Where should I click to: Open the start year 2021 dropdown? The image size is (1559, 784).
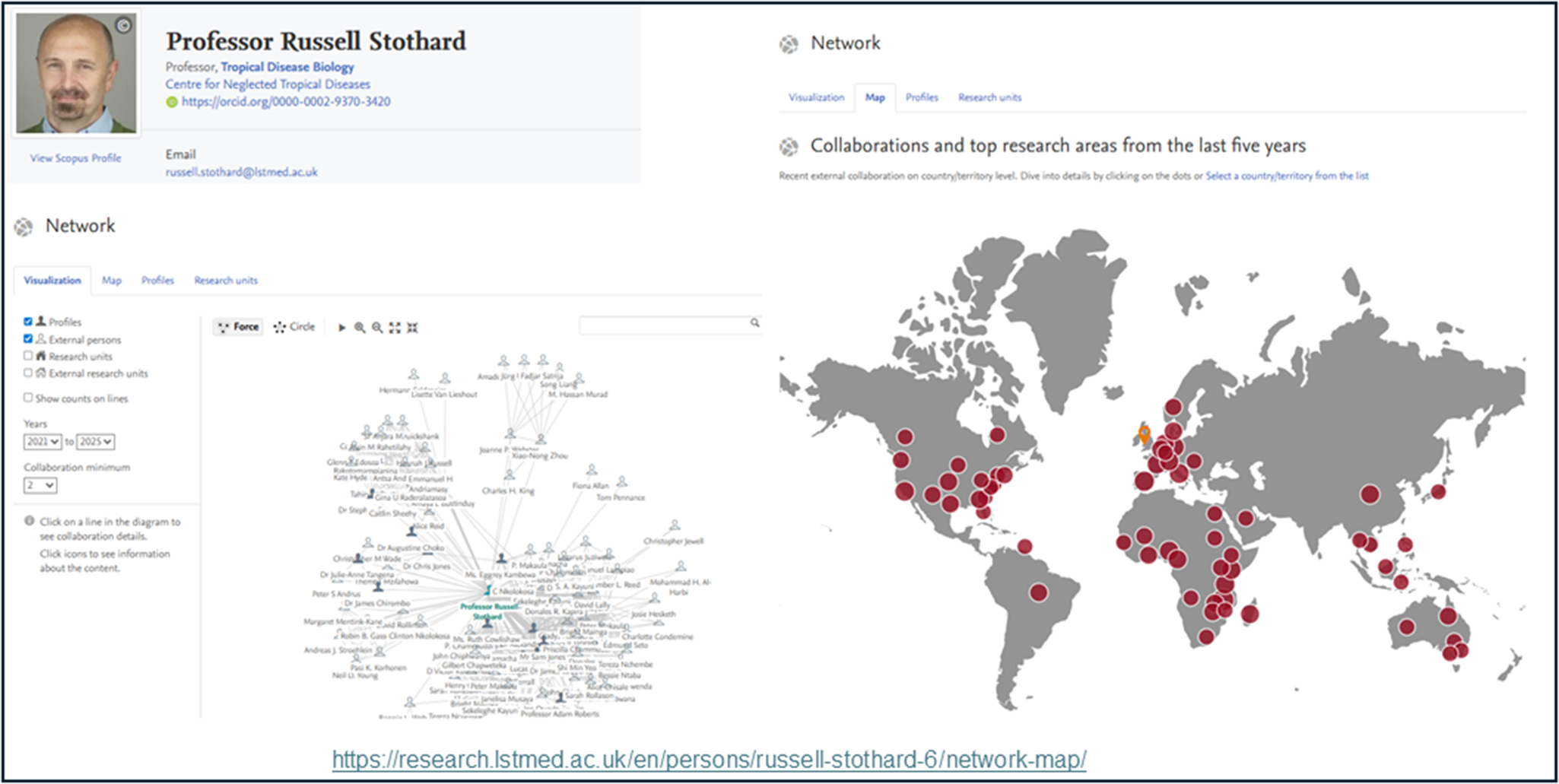(43, 442)
